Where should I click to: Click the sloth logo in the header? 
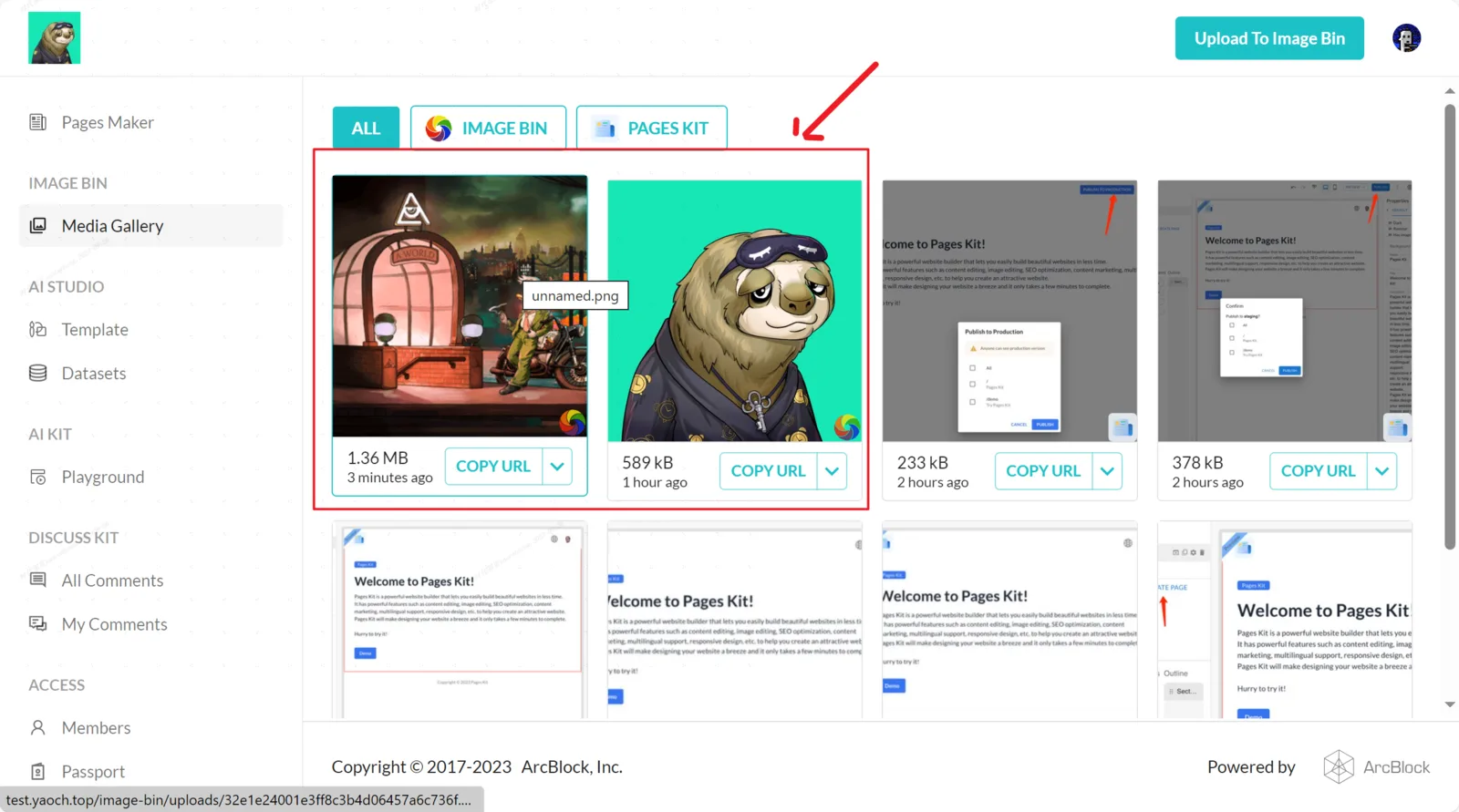coord(54,37)
